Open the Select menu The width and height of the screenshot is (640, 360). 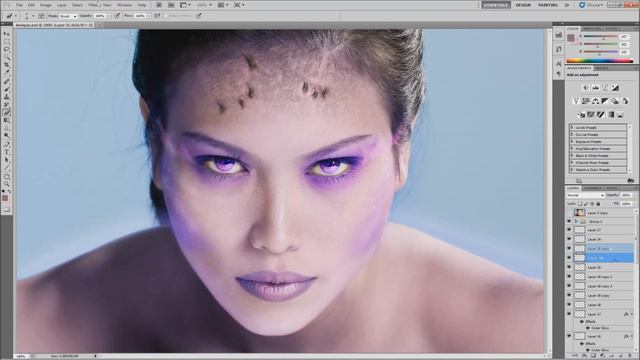(x=77, y=5)
